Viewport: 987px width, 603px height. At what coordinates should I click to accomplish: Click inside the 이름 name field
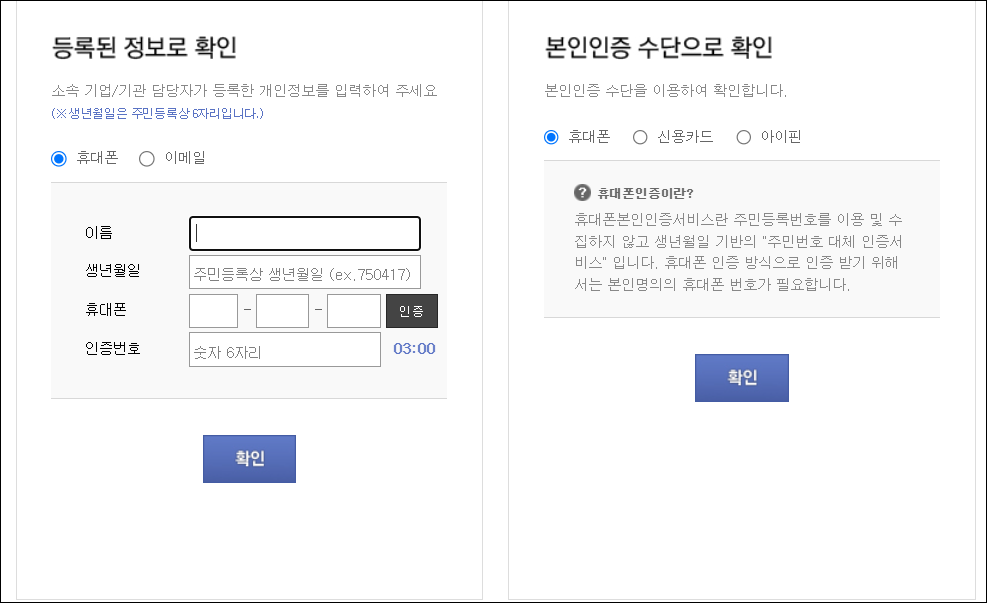[304, 233]
